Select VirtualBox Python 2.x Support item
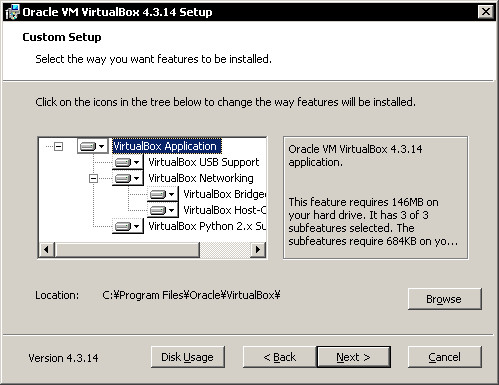 click(x=207, y=226)
